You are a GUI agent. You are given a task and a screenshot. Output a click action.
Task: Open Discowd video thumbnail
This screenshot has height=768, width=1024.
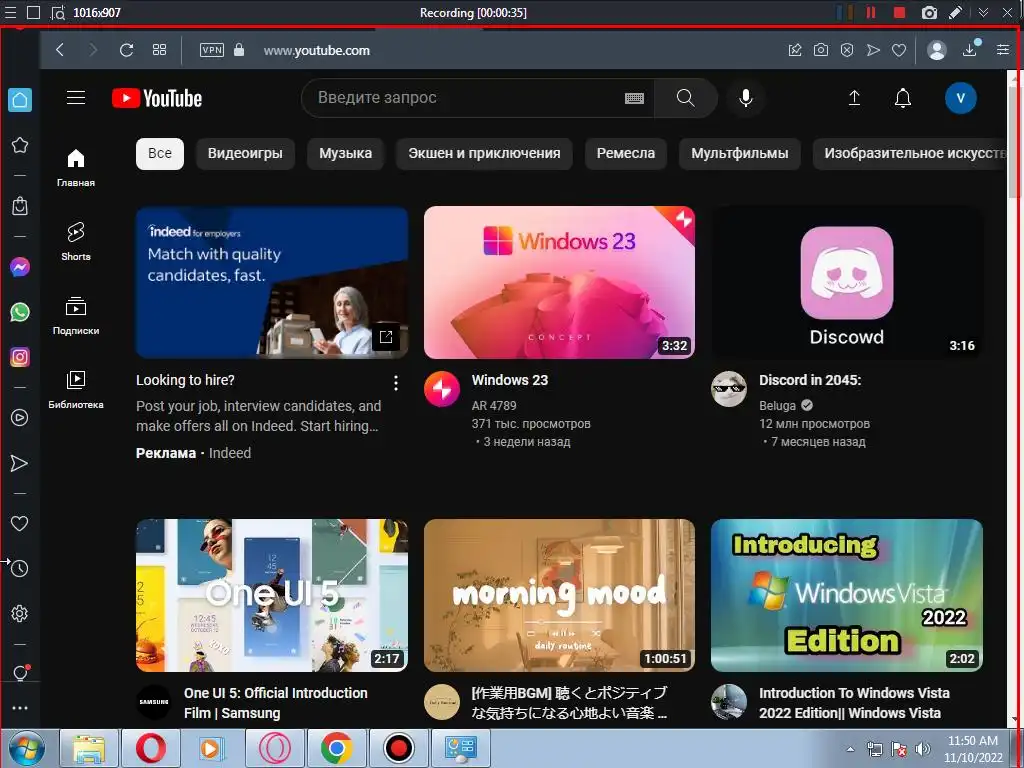[846, 283]
